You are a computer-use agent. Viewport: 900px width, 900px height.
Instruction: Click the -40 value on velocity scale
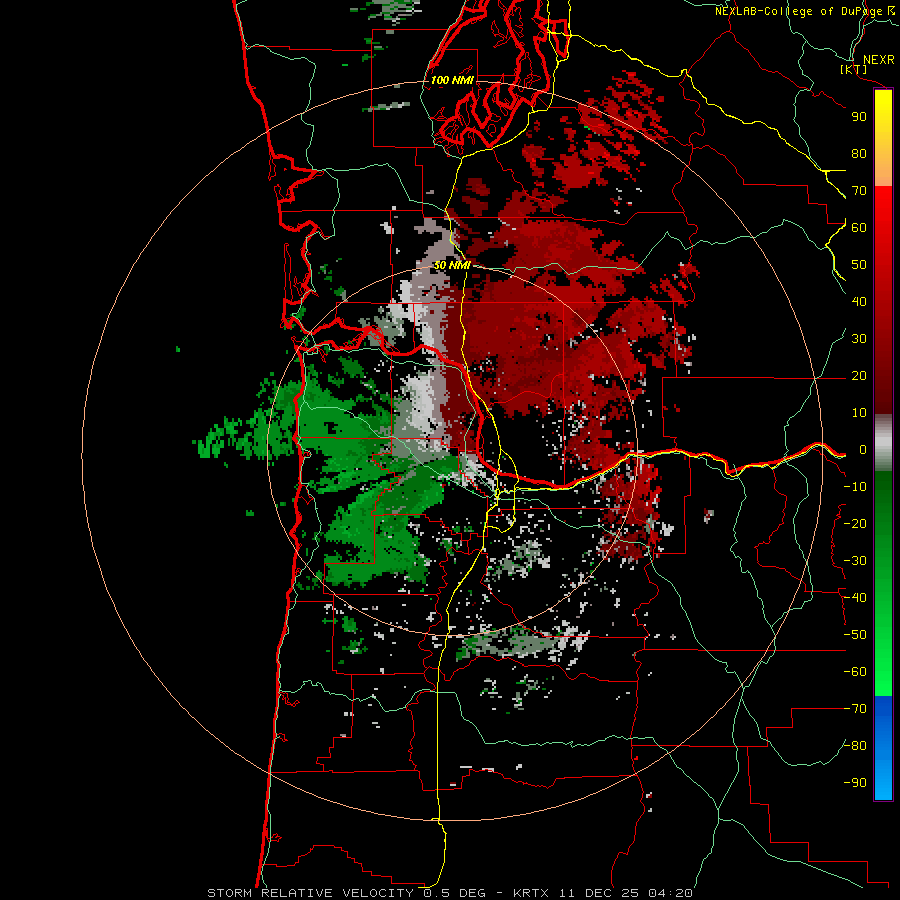855,598
